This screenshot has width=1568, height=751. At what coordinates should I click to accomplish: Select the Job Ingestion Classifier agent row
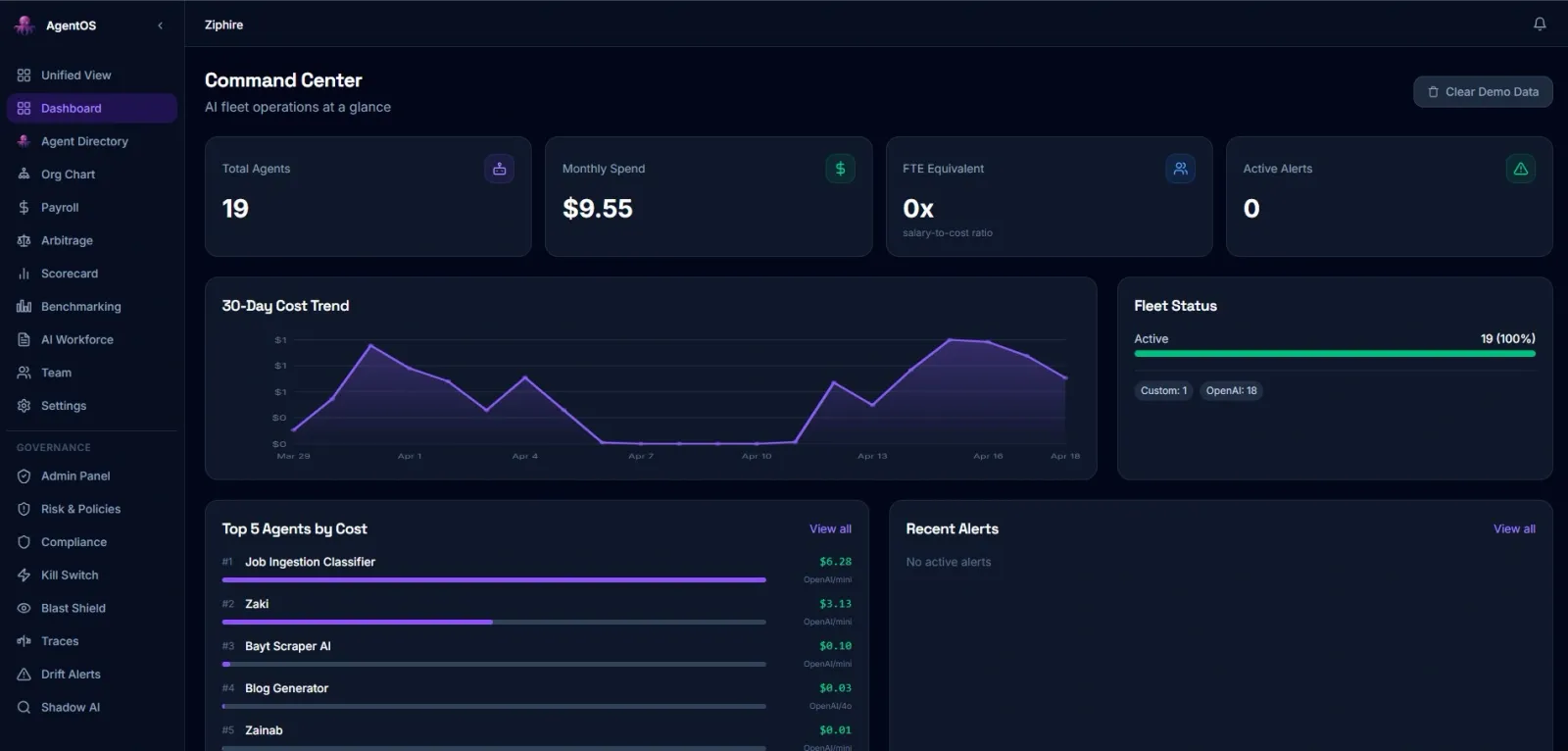click(x=310, y=563)
